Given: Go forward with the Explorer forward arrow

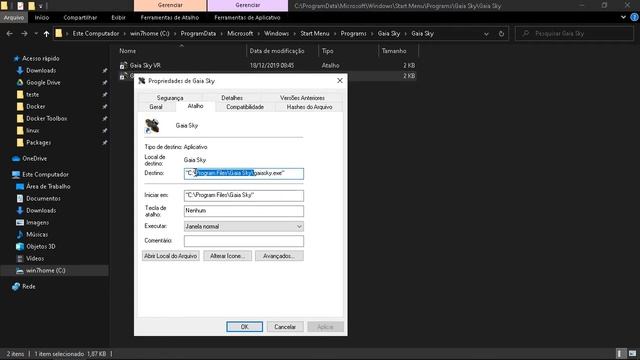Looking at the screenshot, I should [x=24, y=34].
